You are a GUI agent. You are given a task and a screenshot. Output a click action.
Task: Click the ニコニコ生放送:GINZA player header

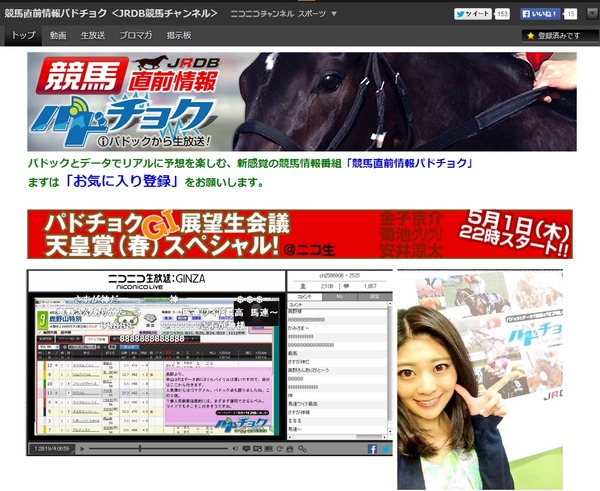(x=157, y=281)
